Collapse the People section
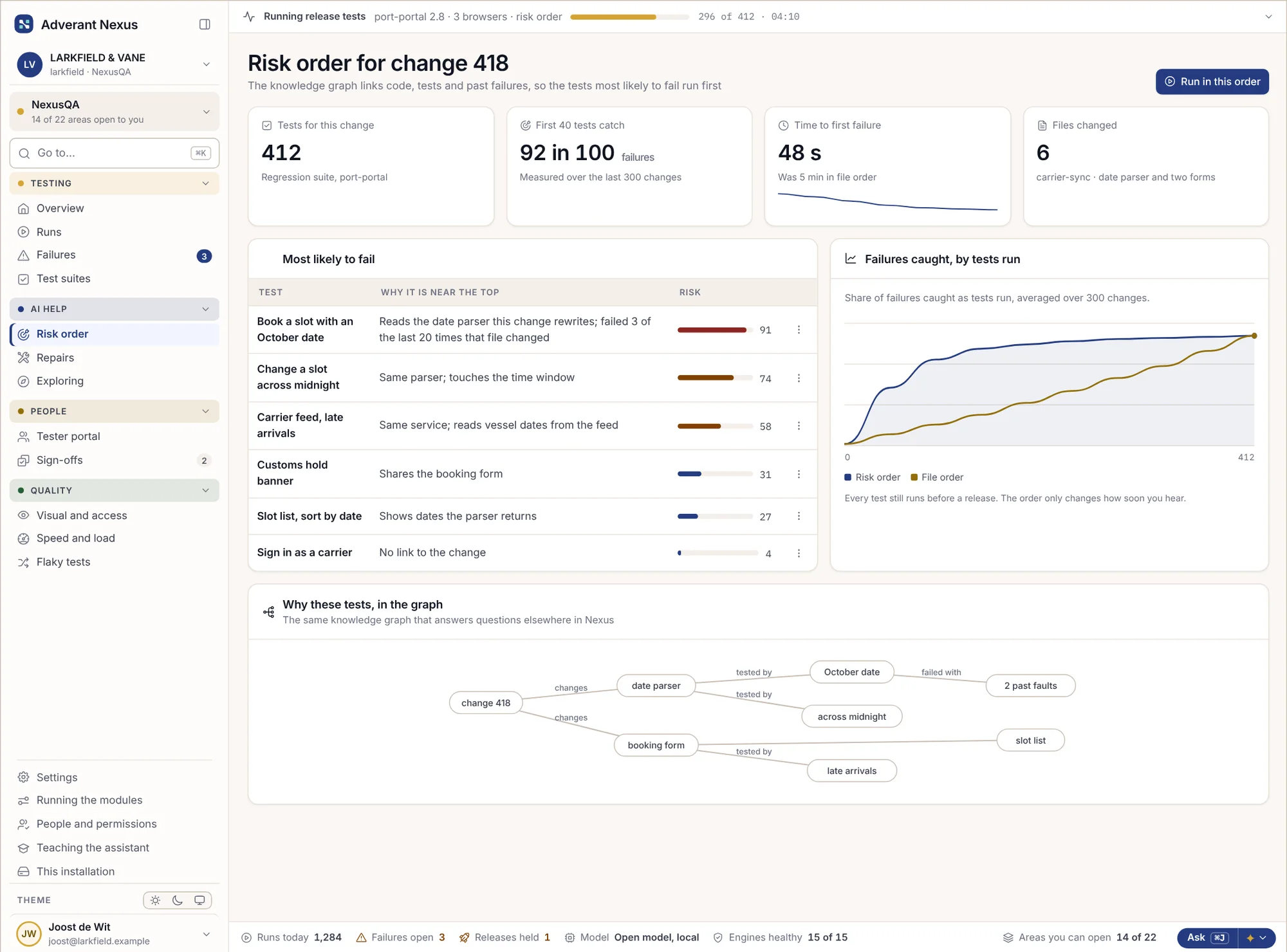Screen dimensions: 1287x952 point(115,411)
